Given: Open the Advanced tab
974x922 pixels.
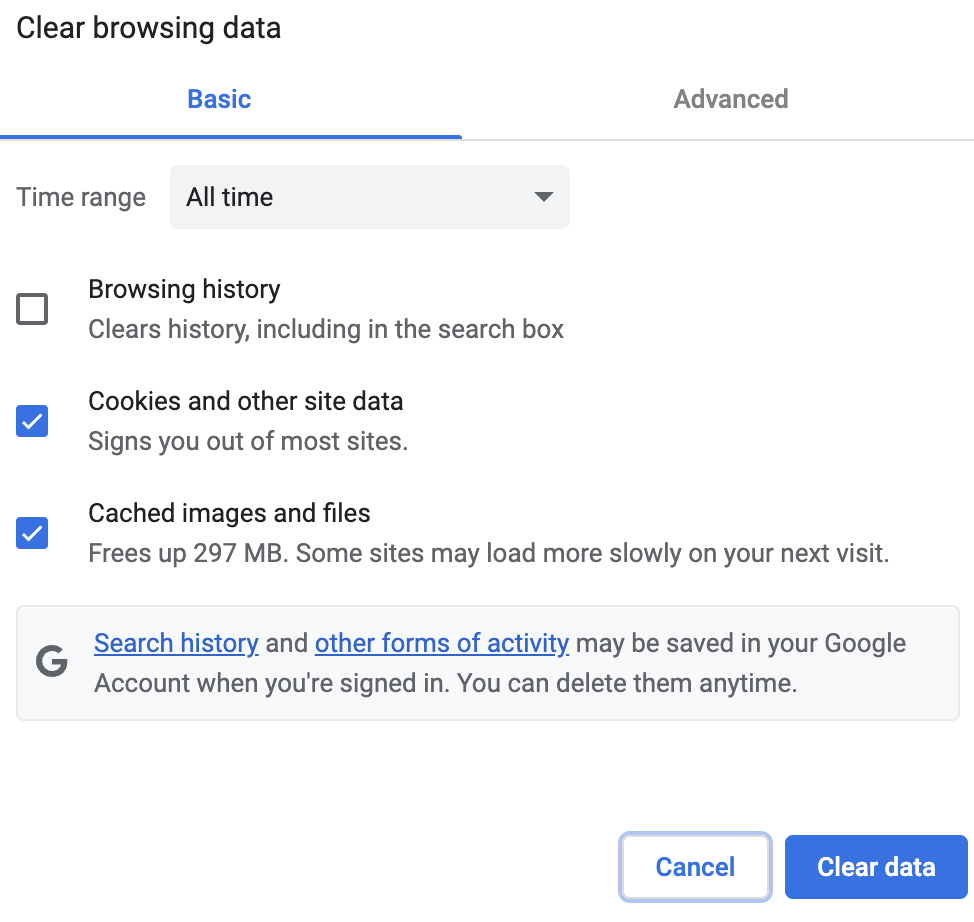Looking at the screenshot, I should (x=730, y=99).
